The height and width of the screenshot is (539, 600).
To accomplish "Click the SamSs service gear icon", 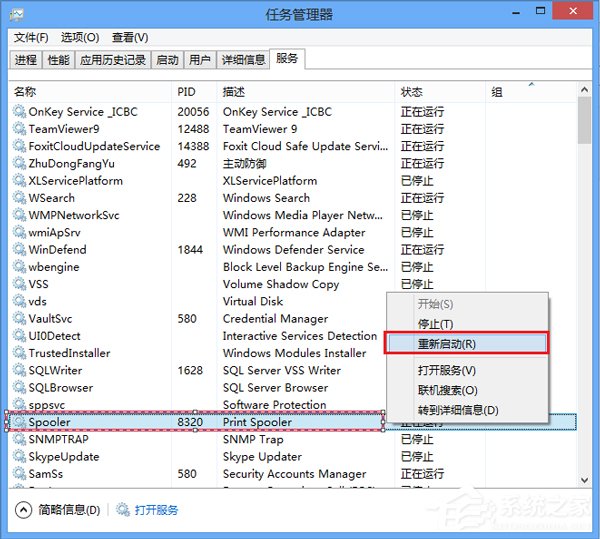I will click(20, 473).
